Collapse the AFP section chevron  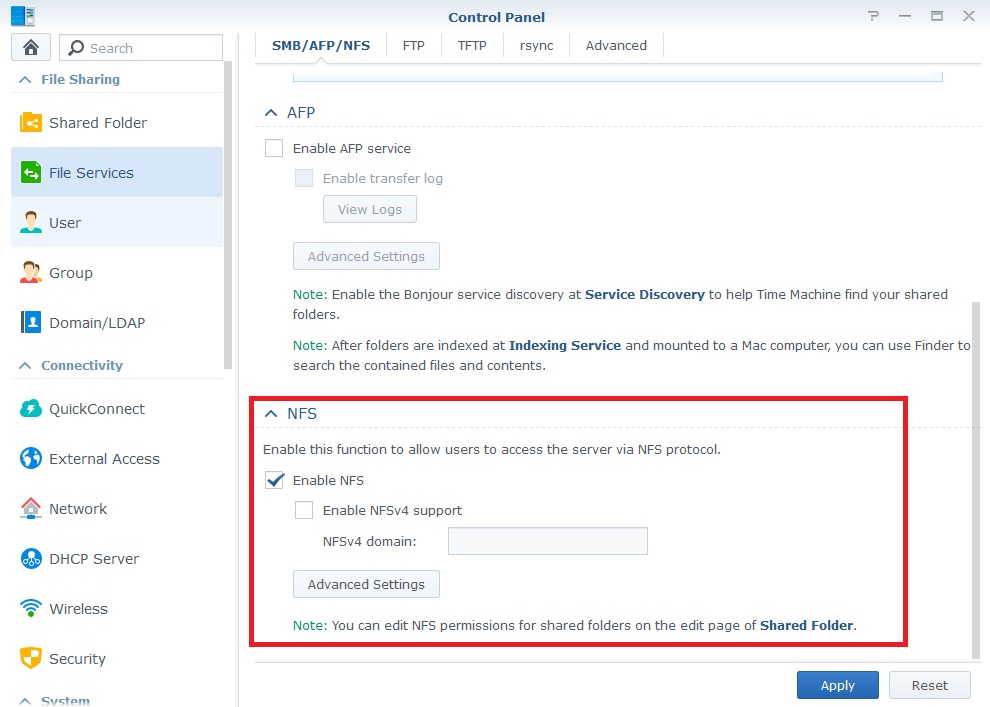[270, 113]
